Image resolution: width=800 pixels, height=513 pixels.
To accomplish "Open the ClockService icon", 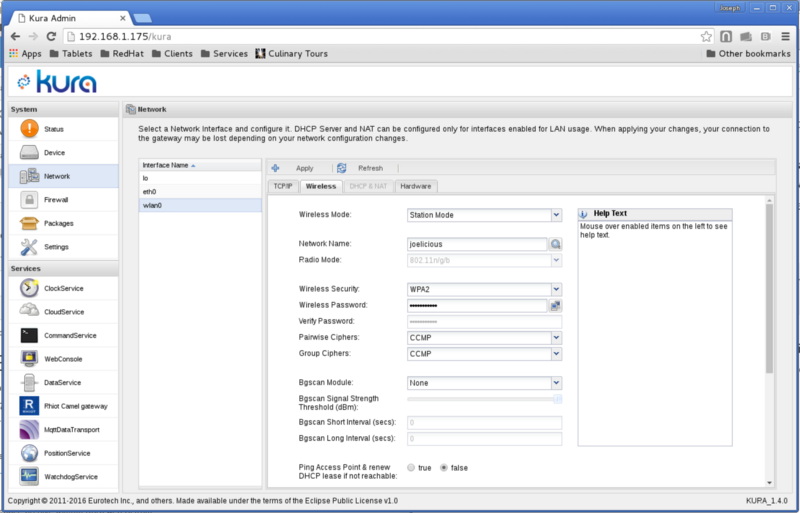I will point(29,288).
